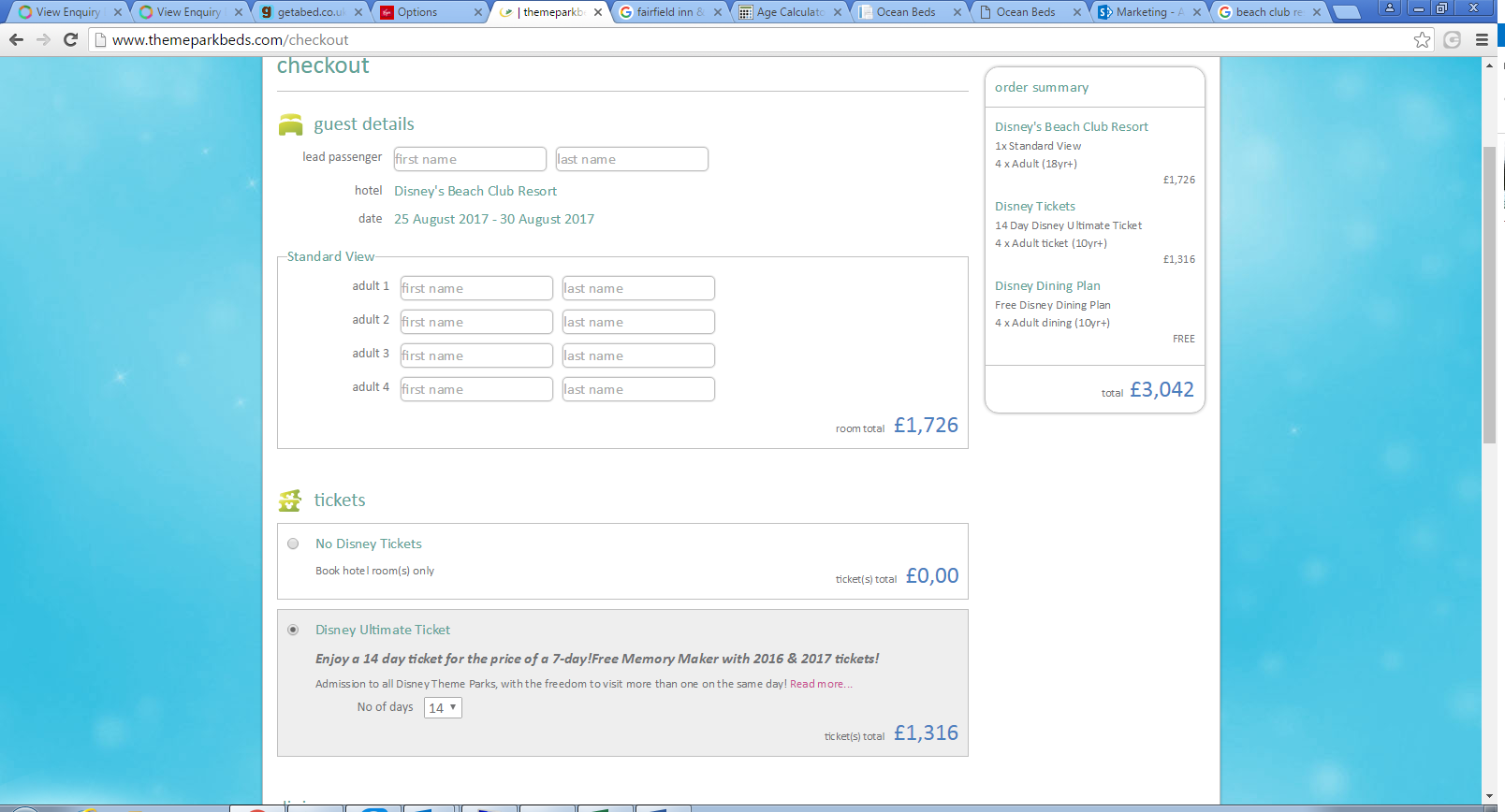Select the No Disney Tickets radio button

coord(293,544)
